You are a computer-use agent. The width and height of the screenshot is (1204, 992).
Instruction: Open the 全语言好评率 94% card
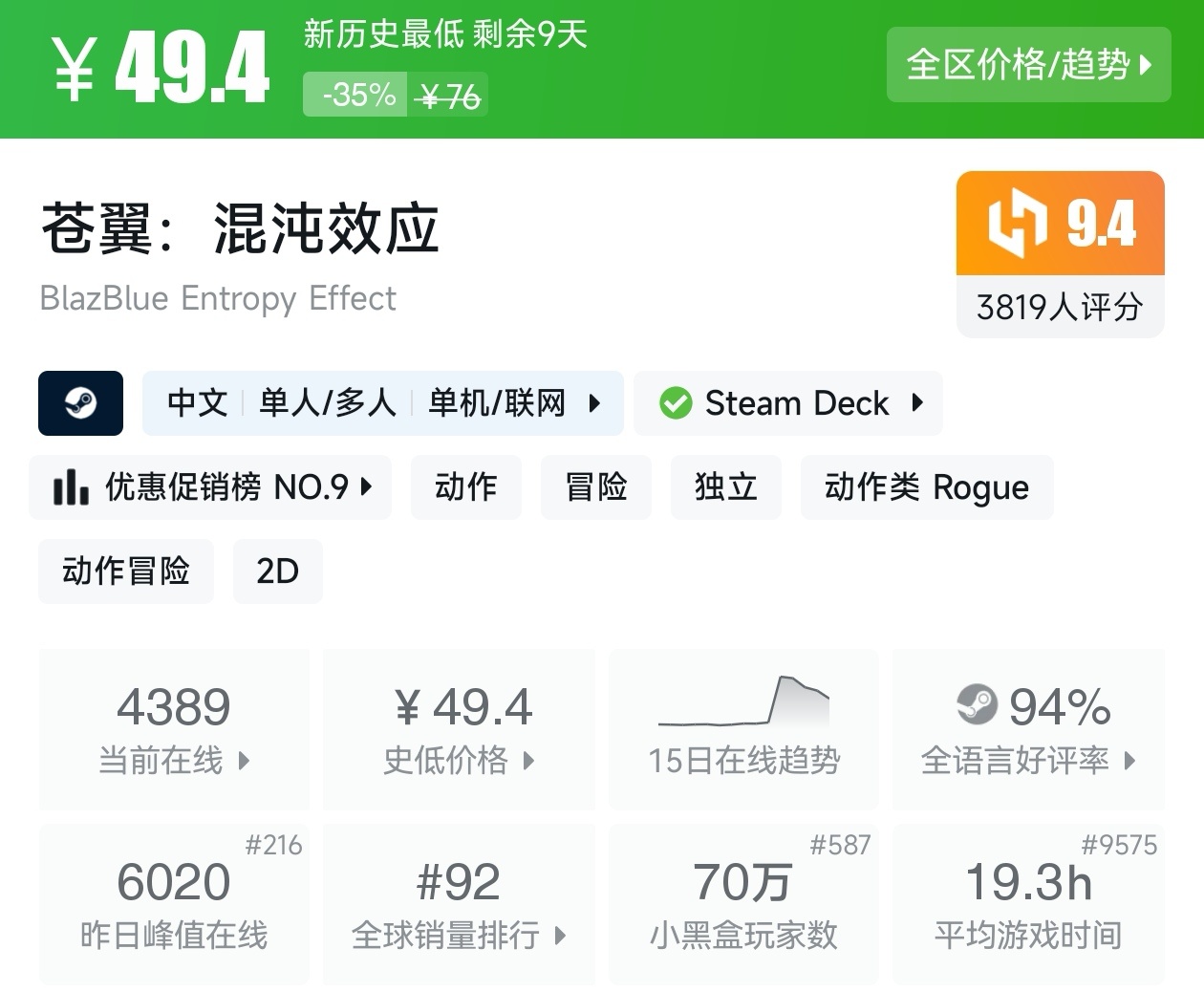click(x=1028, y=730)
